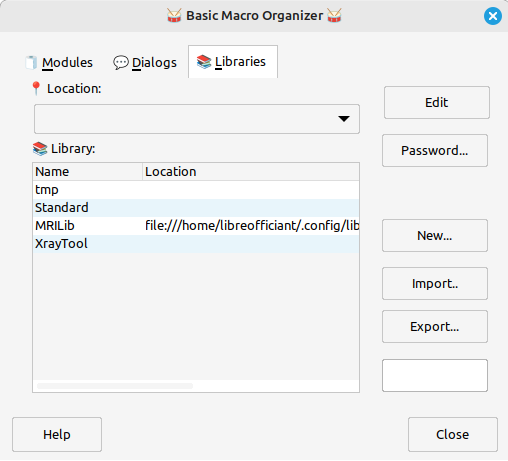Click the blank button below Export
The height and width of the screenshot is (461, 508).
[x=435, y=376]
